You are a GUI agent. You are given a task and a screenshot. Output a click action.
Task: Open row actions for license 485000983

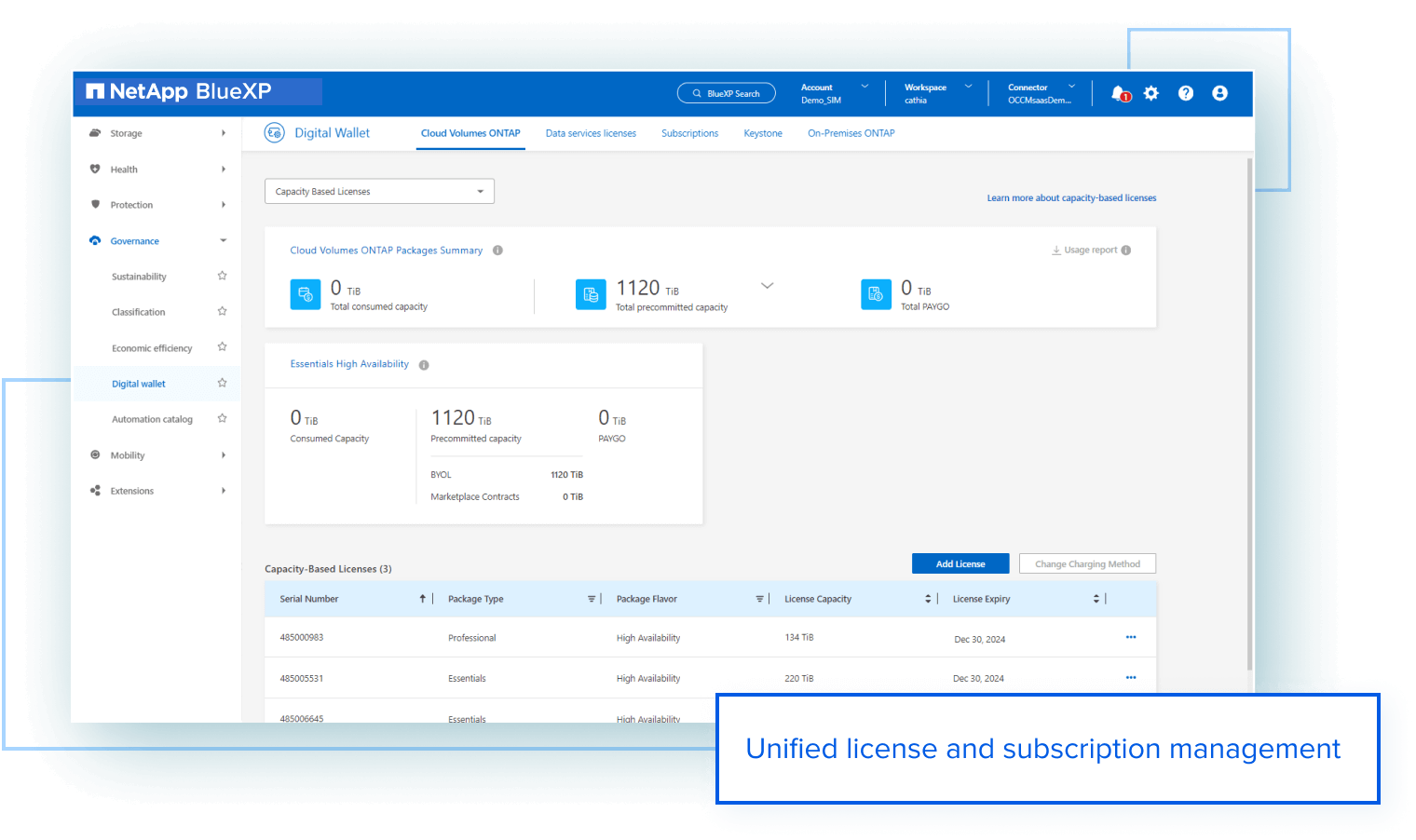coord(1130,638)
